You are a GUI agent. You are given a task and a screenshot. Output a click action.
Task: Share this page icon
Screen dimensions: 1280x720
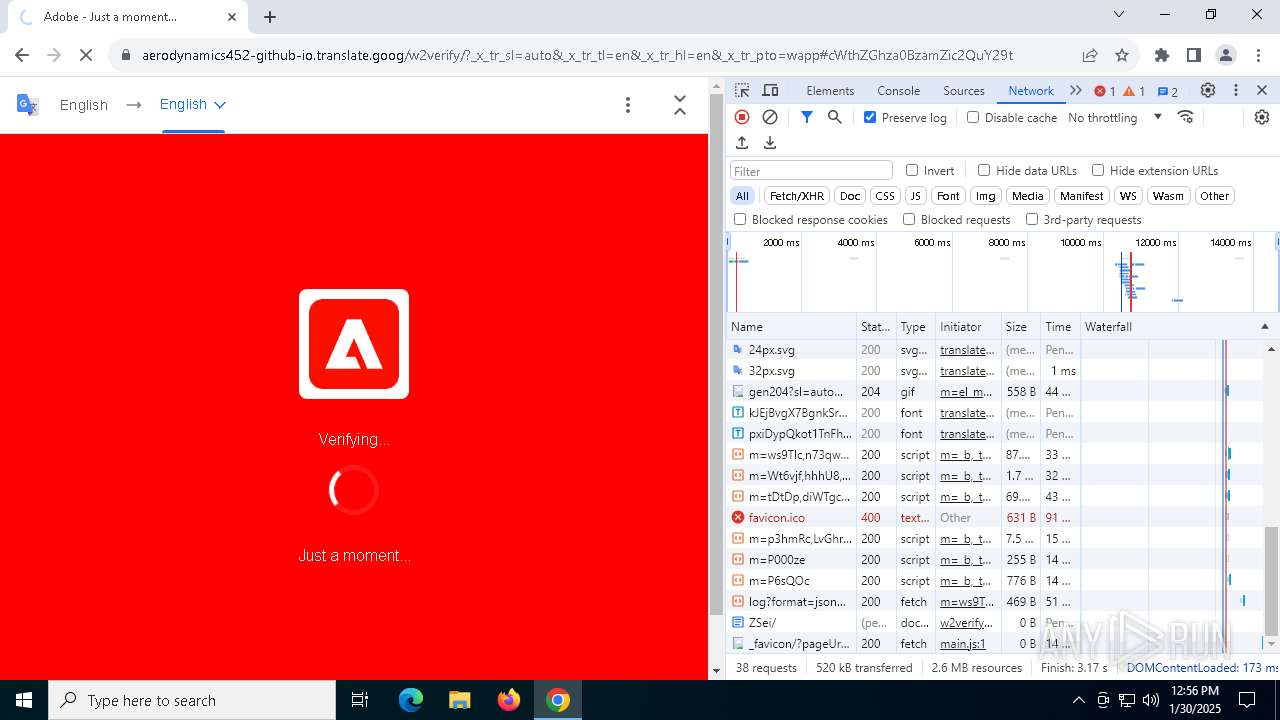(1090, 55)
